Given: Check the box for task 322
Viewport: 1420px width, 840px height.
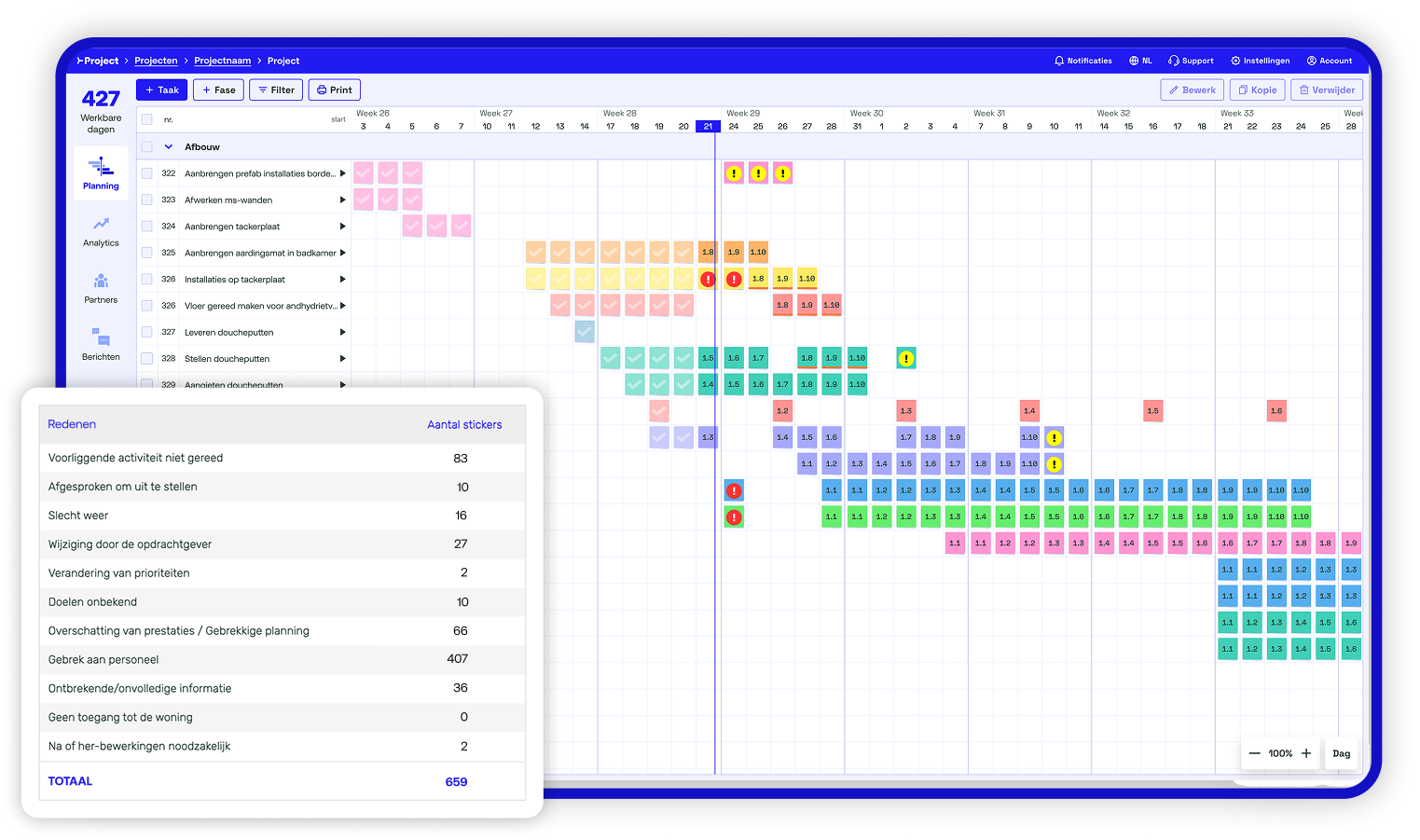Looking at the screenshot, I should pyautogui.click(x=146, y=173).
